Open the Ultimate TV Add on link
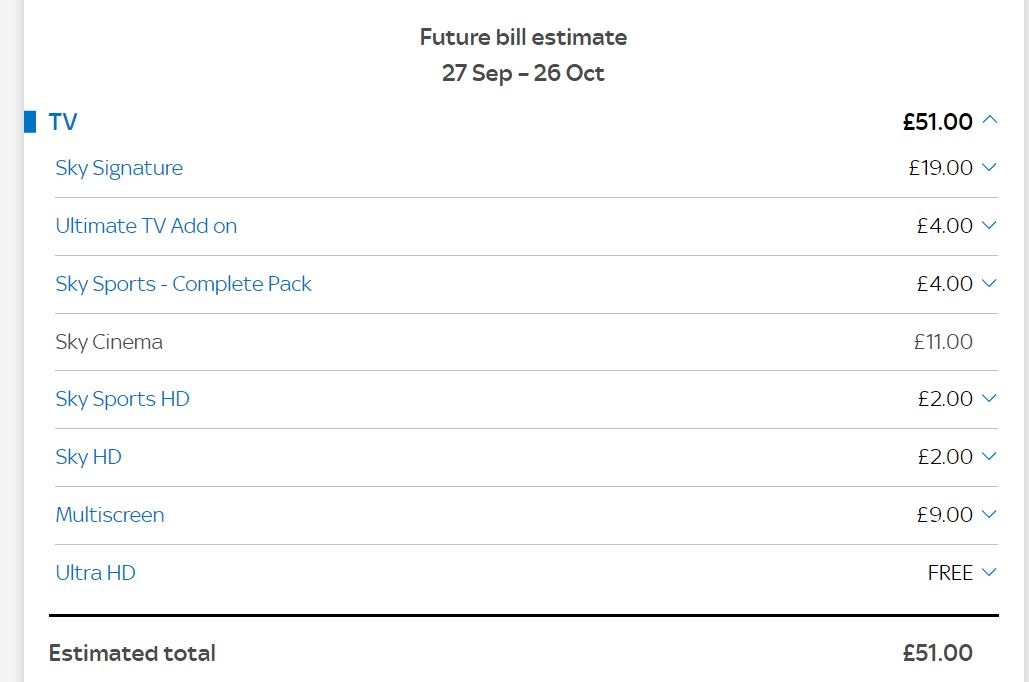Screen dimensions: 1029x682 [x=146, y=226]
